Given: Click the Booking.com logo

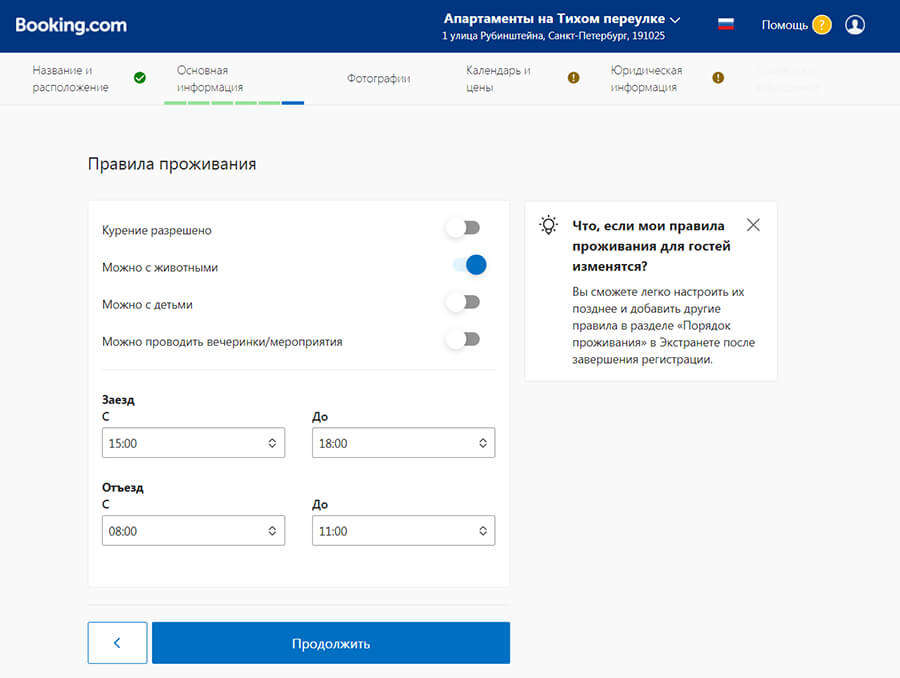Looking at the screenshot, I should pos(70,25).
